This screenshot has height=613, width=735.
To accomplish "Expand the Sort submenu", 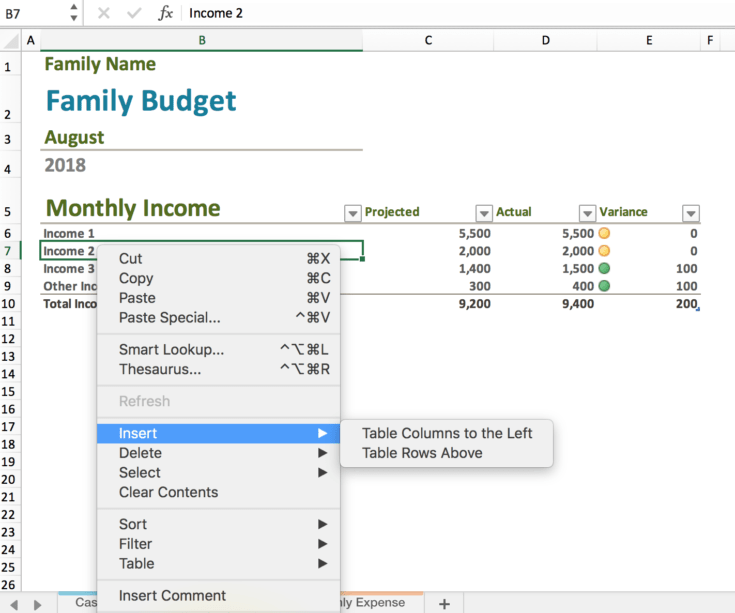I will point(218,524).
